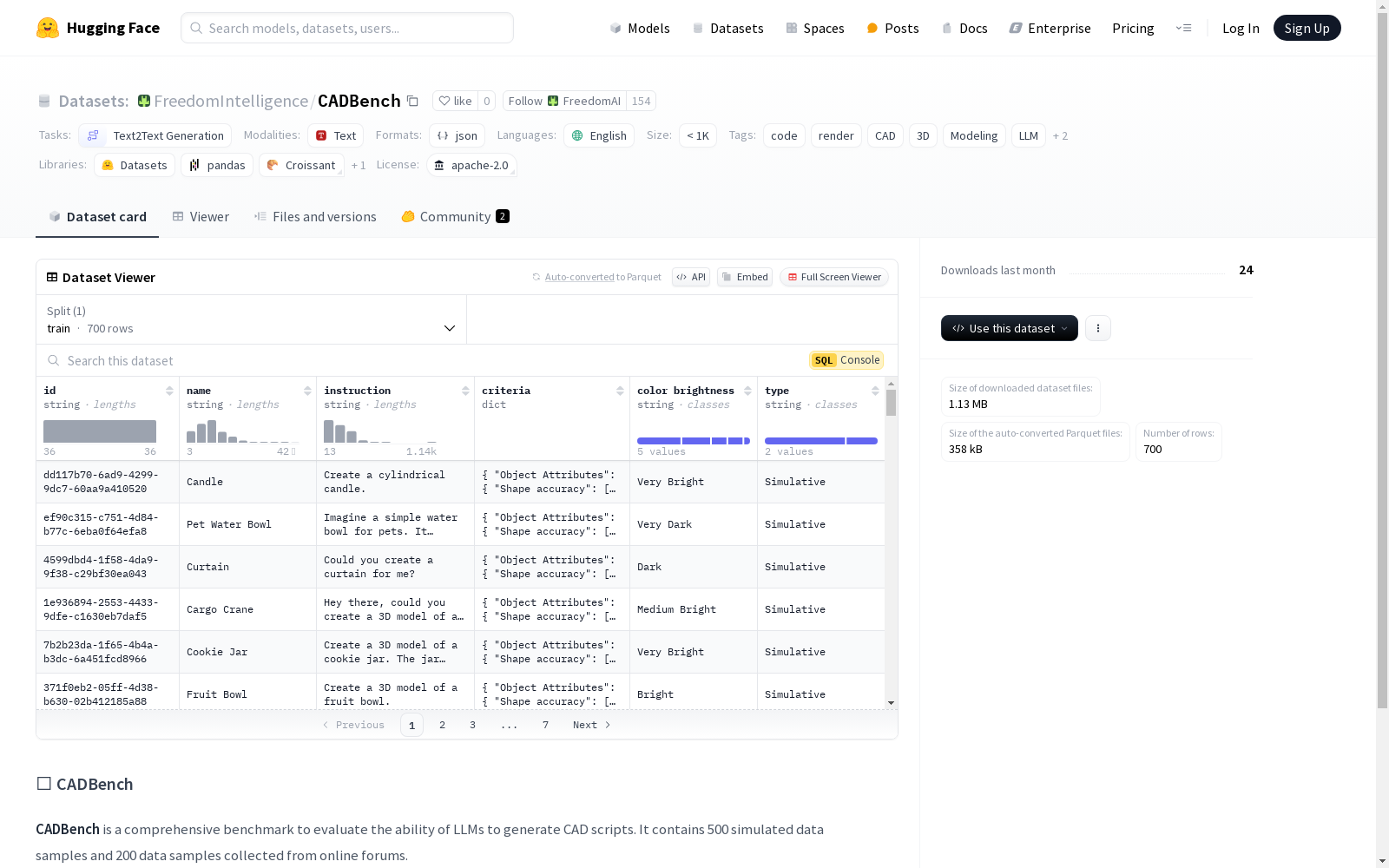
Task: Click the pandas library tag
Action: coord(217,165)
